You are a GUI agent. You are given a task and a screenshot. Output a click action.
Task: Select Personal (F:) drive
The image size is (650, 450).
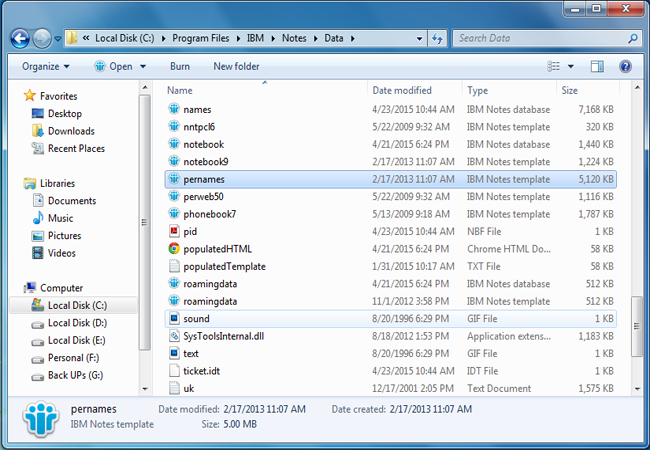[73, 358]
